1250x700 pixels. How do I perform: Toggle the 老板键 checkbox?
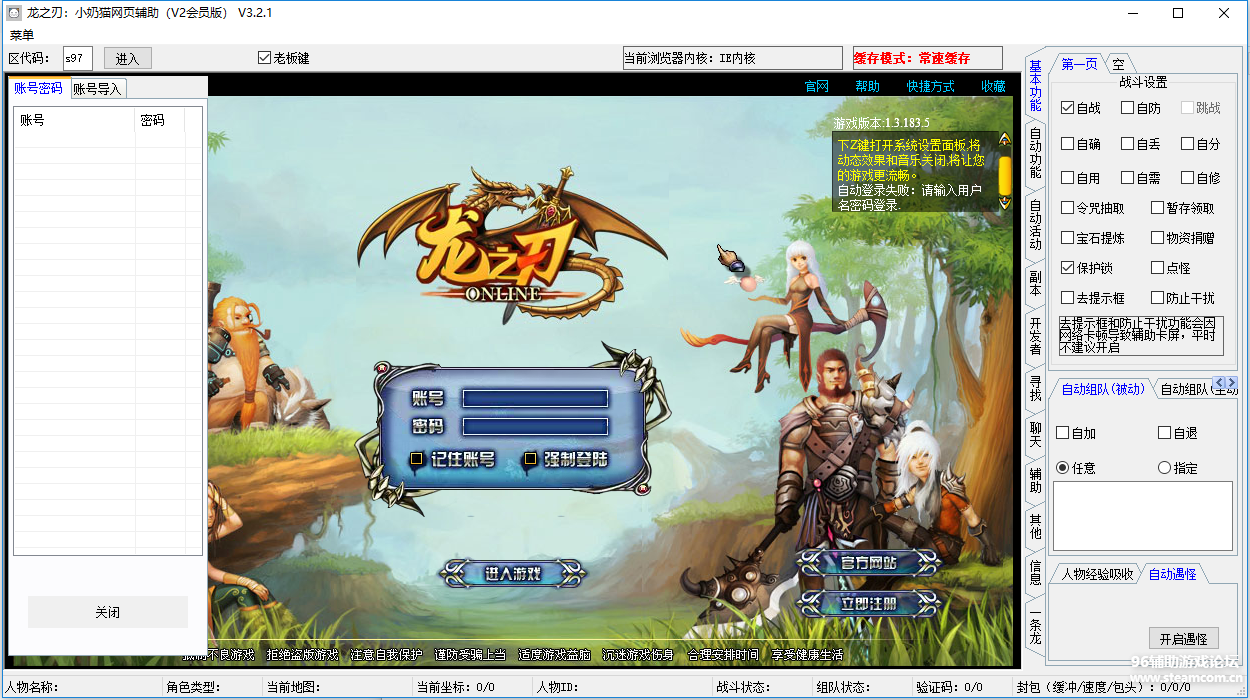pyautogui.click(x=265, y=58)
